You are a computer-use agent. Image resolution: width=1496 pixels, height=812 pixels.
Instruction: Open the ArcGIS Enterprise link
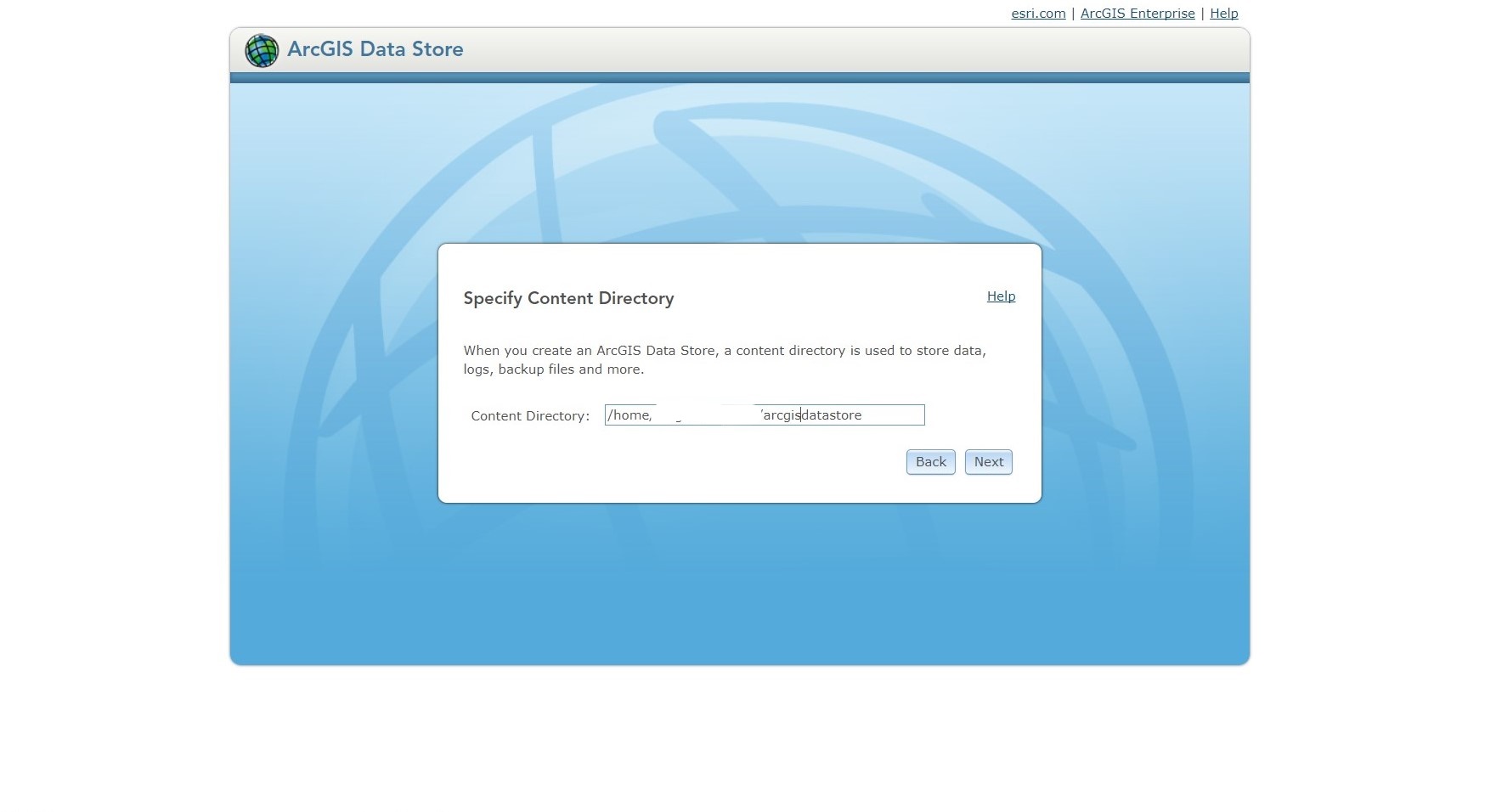[1138, 14]
